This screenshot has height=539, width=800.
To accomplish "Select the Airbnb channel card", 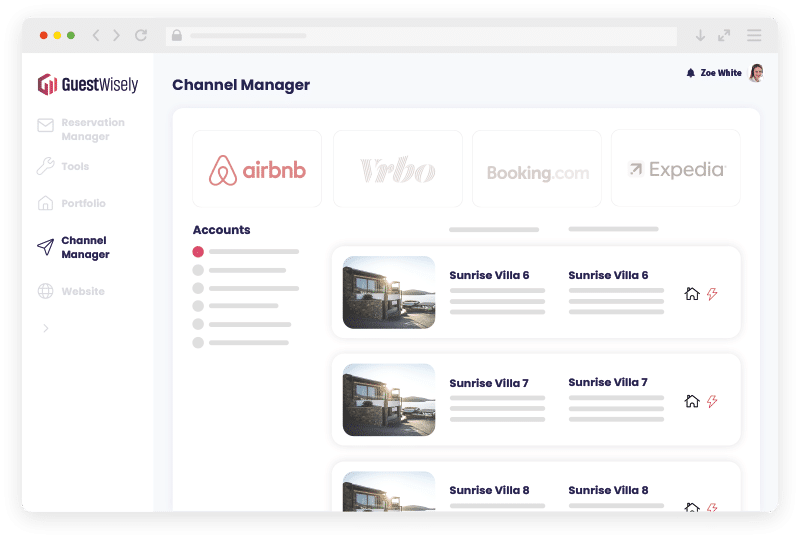I will tap(257, 169).
